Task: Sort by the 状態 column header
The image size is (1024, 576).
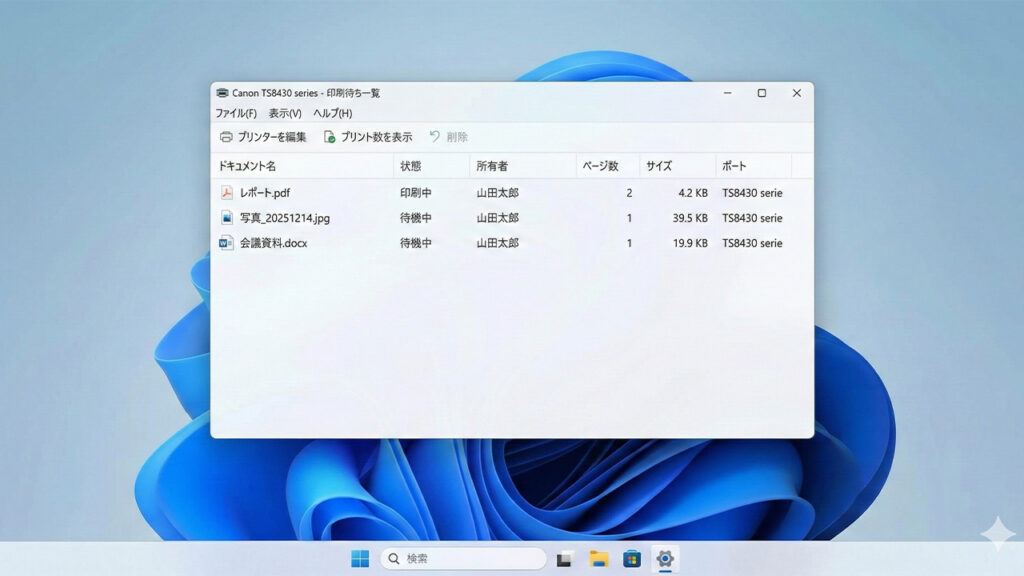Action: pyautogui.click(x=411, y=166)
